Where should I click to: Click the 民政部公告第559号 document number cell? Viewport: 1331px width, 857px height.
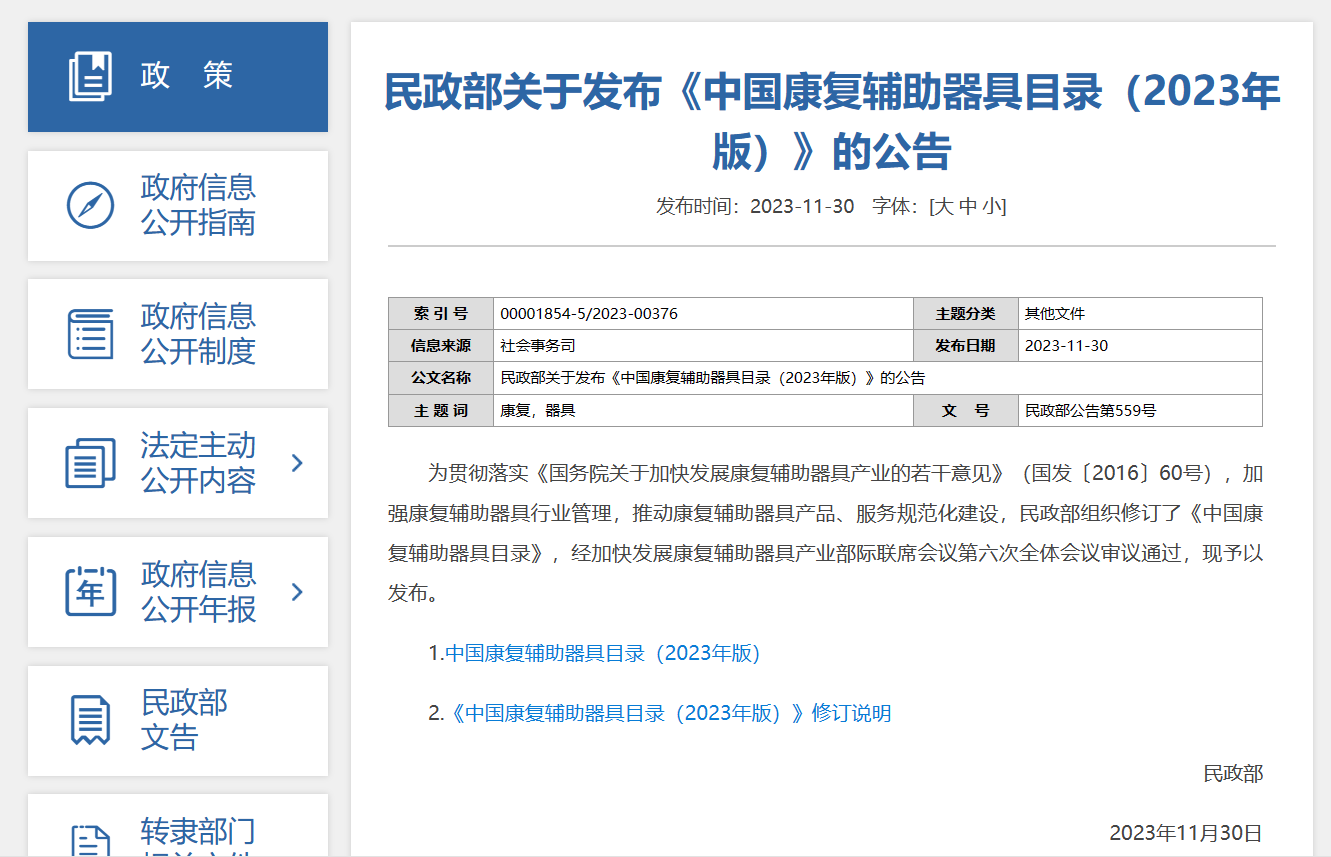1090,410
